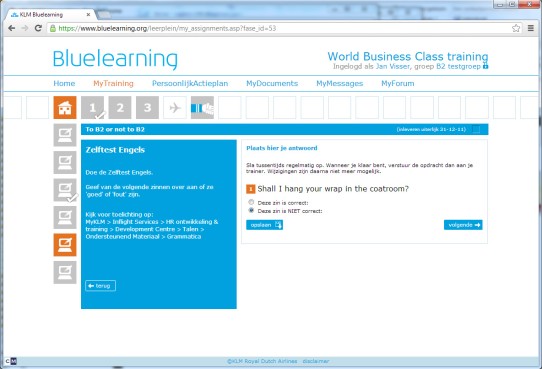Viewport: 542px width, 369px height.
Task: Open training step 2 tile
Action: [x=120, y=107]
